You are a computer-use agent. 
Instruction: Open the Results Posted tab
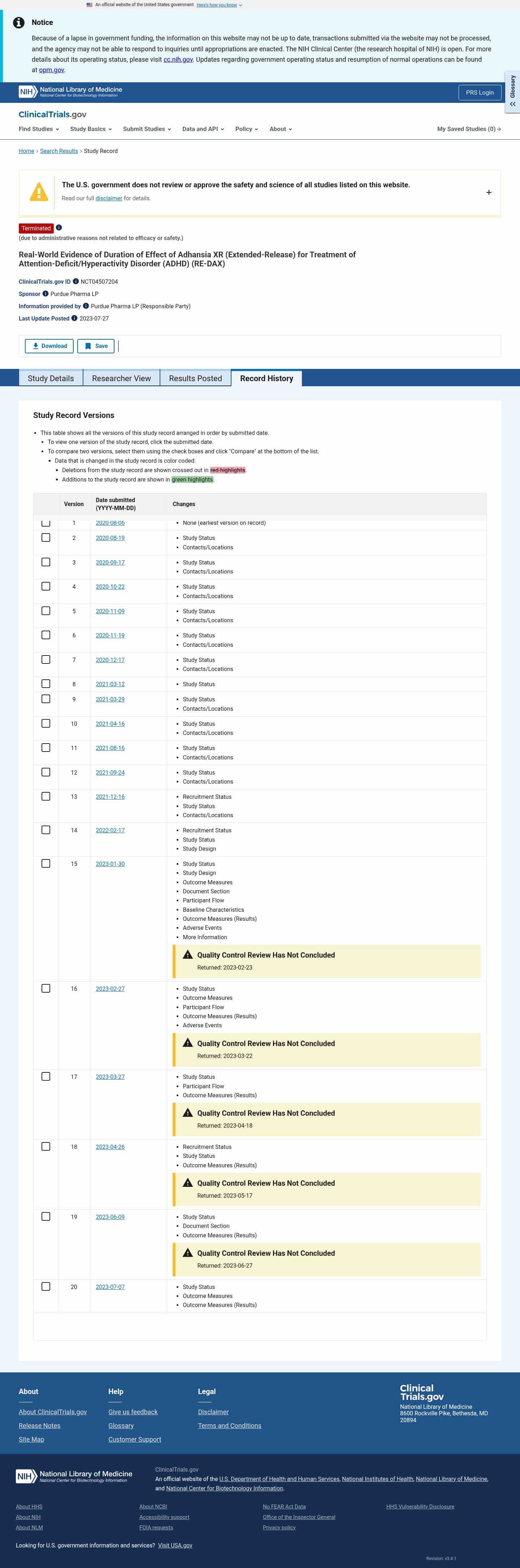tap(195, 378)
